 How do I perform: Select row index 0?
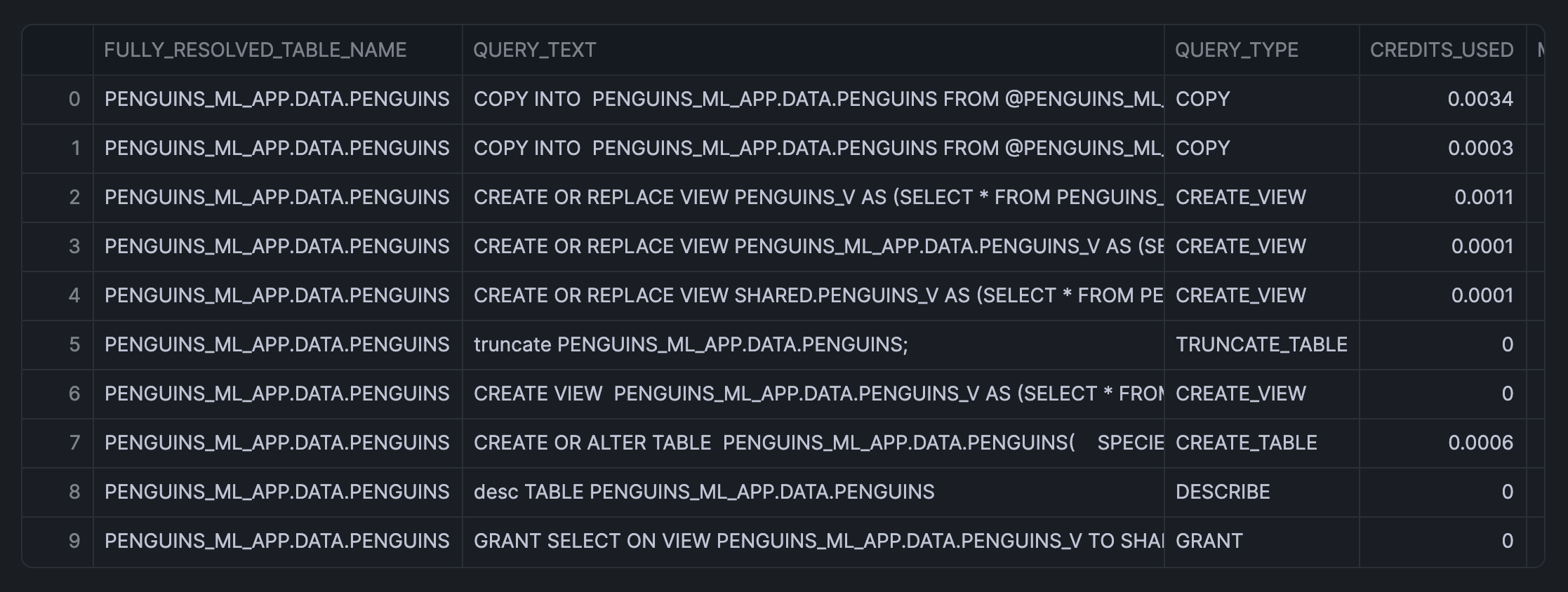(74, 99)
